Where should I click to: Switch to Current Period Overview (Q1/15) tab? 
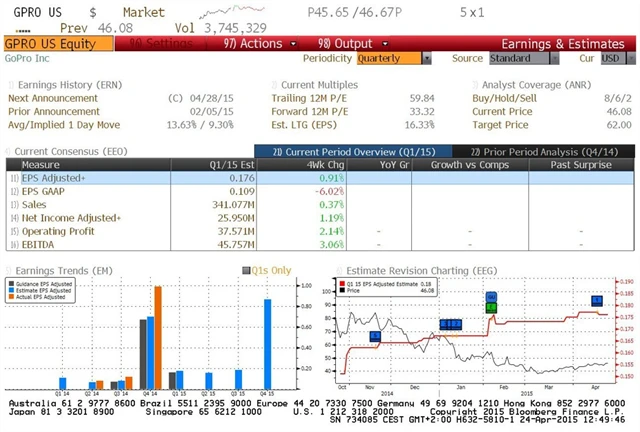click(345, 151)
